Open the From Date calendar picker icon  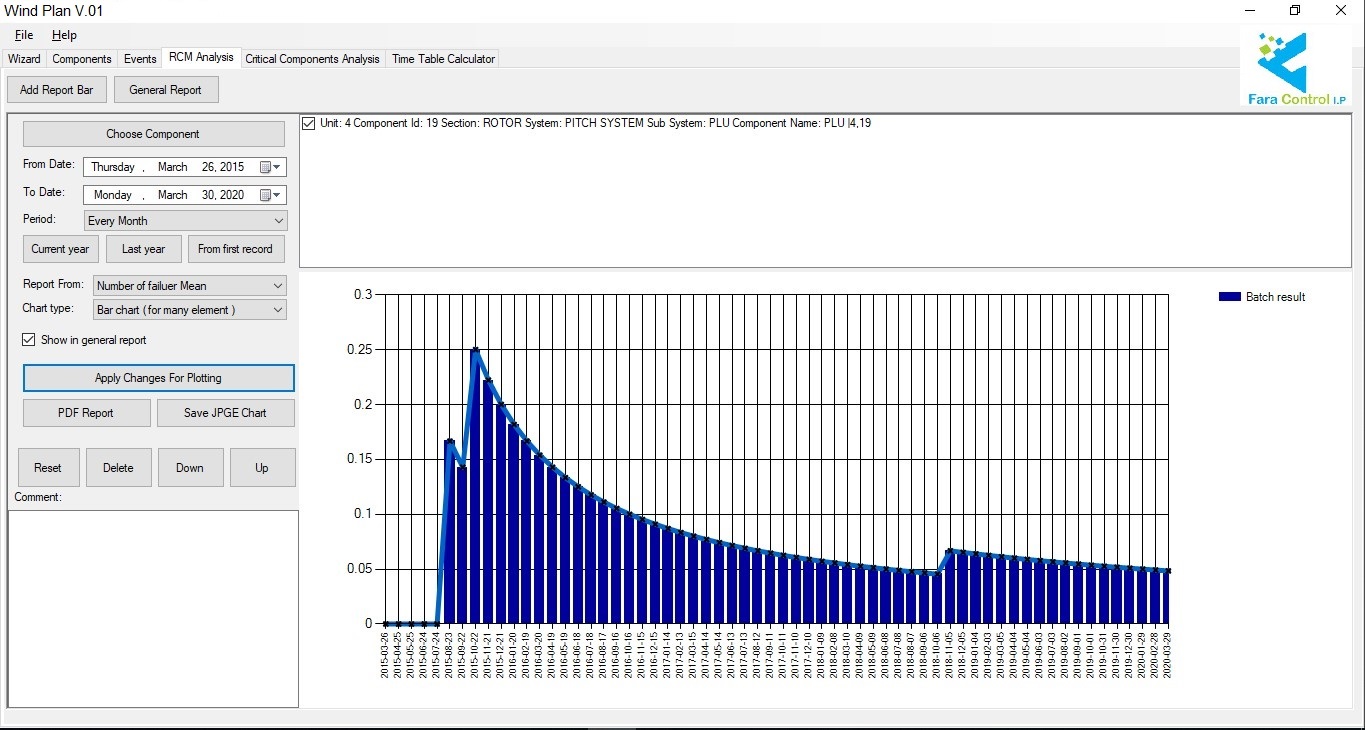pos(269,167)
